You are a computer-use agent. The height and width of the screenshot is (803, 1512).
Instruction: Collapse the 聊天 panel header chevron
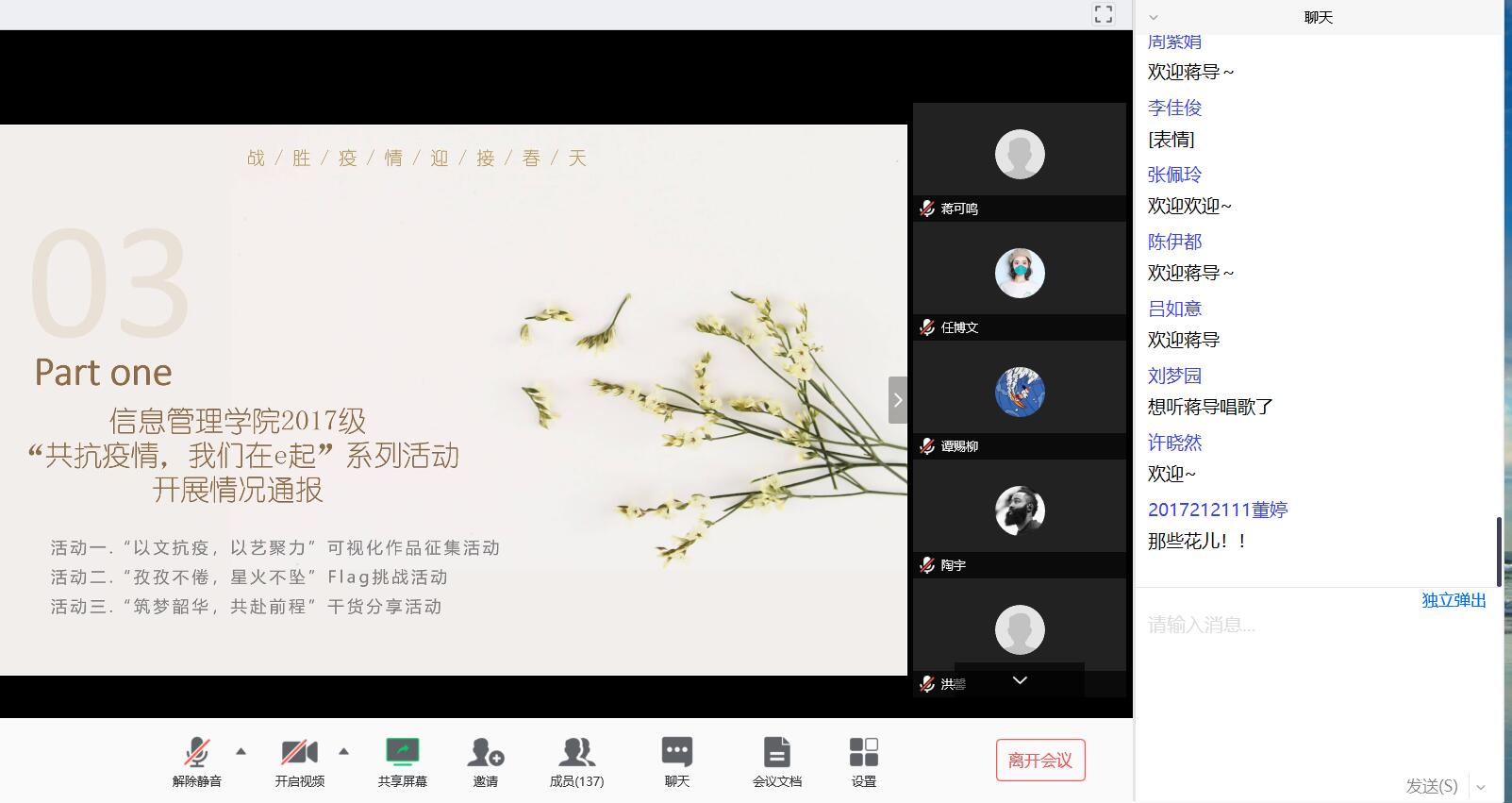[x=1153, y=18]
